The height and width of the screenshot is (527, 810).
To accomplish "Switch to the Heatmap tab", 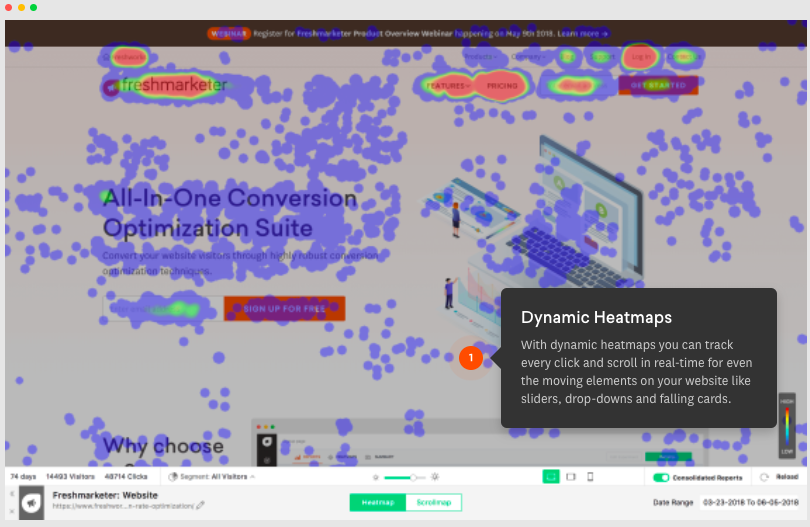I will point(378,502).
